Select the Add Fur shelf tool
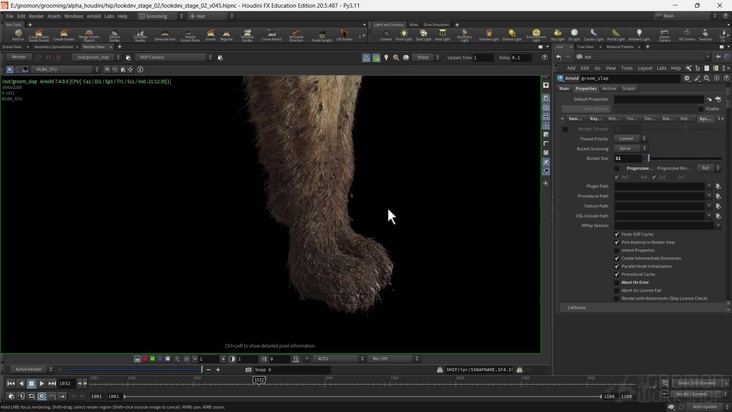The width and height of the screenshot is (732, 412). pyautogui.click(x=18, y=35)
